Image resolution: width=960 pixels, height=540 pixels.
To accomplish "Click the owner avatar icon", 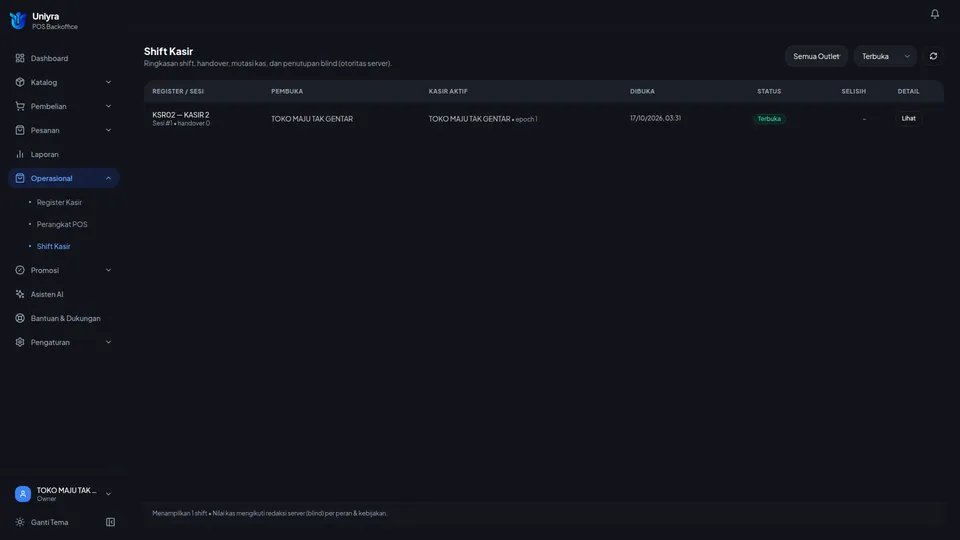I will pos(23,493).
